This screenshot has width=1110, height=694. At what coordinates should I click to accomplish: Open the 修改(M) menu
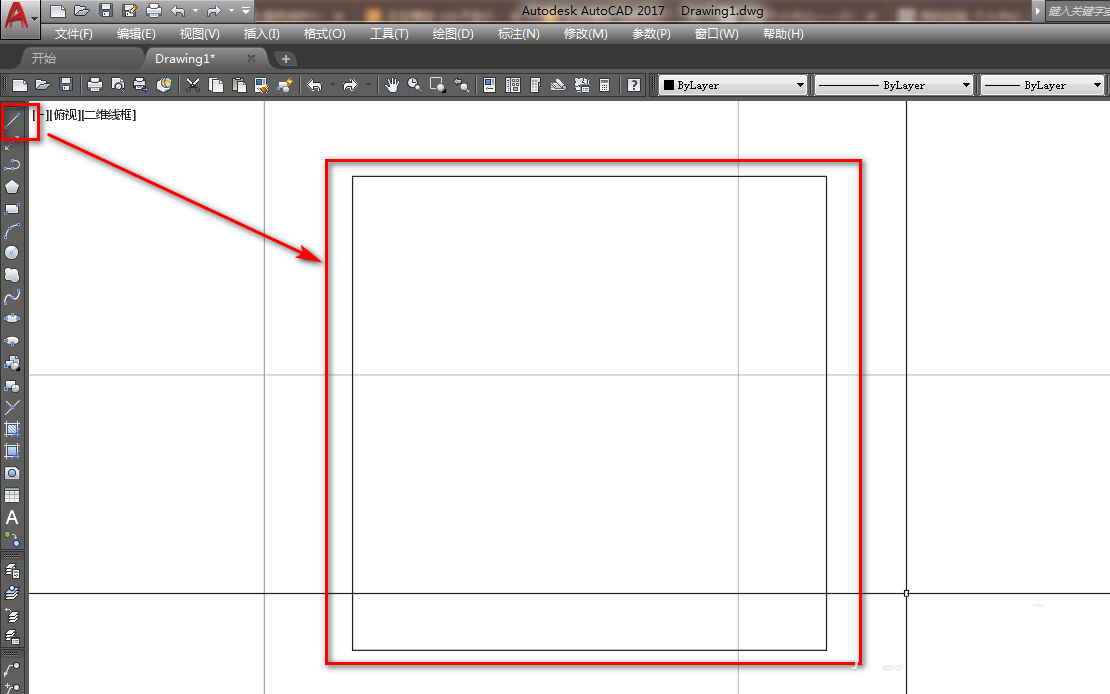click(585, 34)
